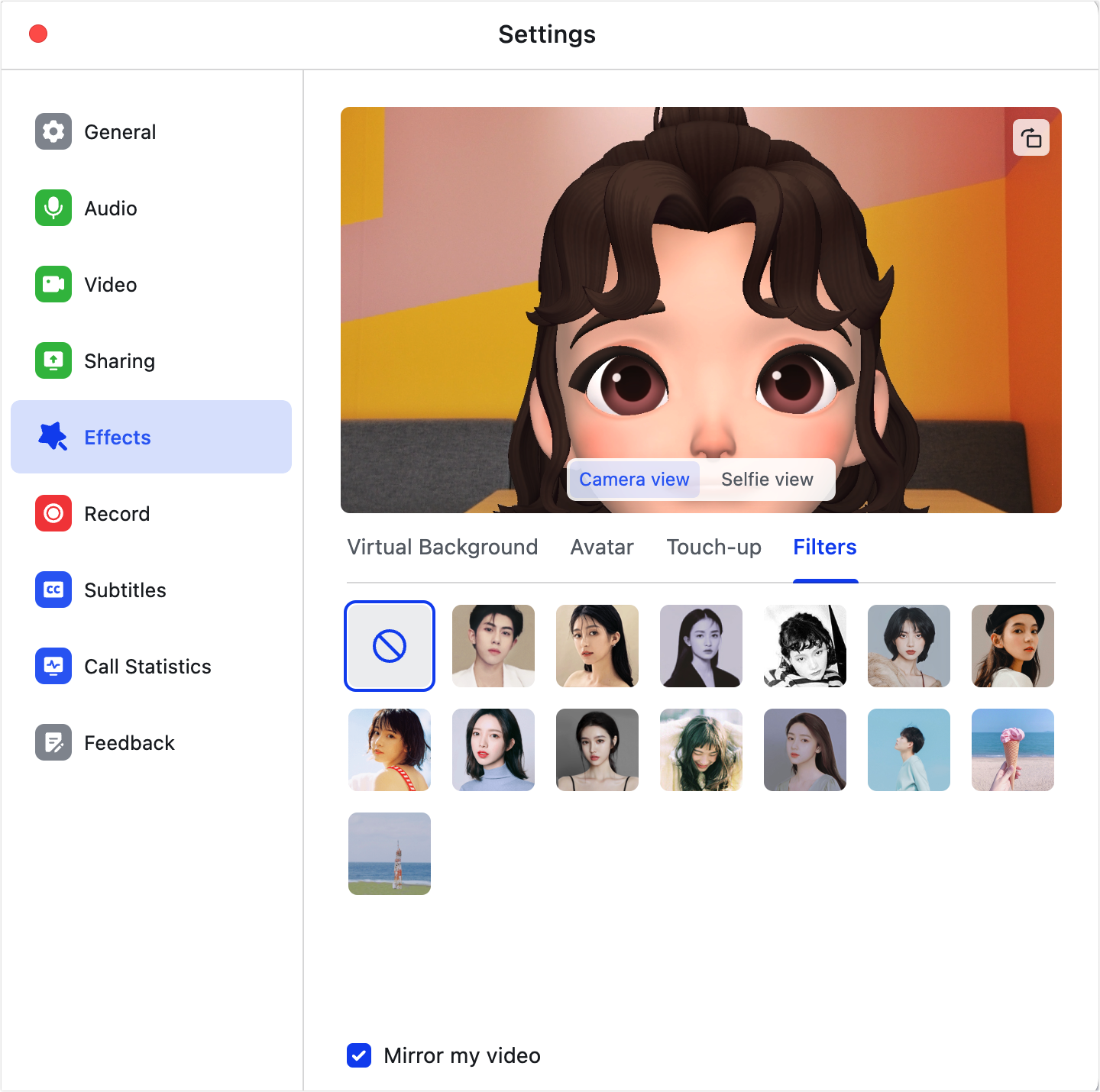Select the Filters tab

click(825, 548)
